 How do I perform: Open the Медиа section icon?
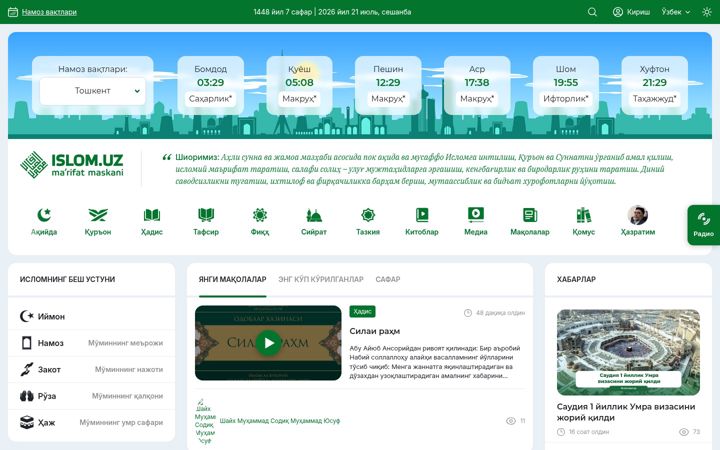point(476,215)
